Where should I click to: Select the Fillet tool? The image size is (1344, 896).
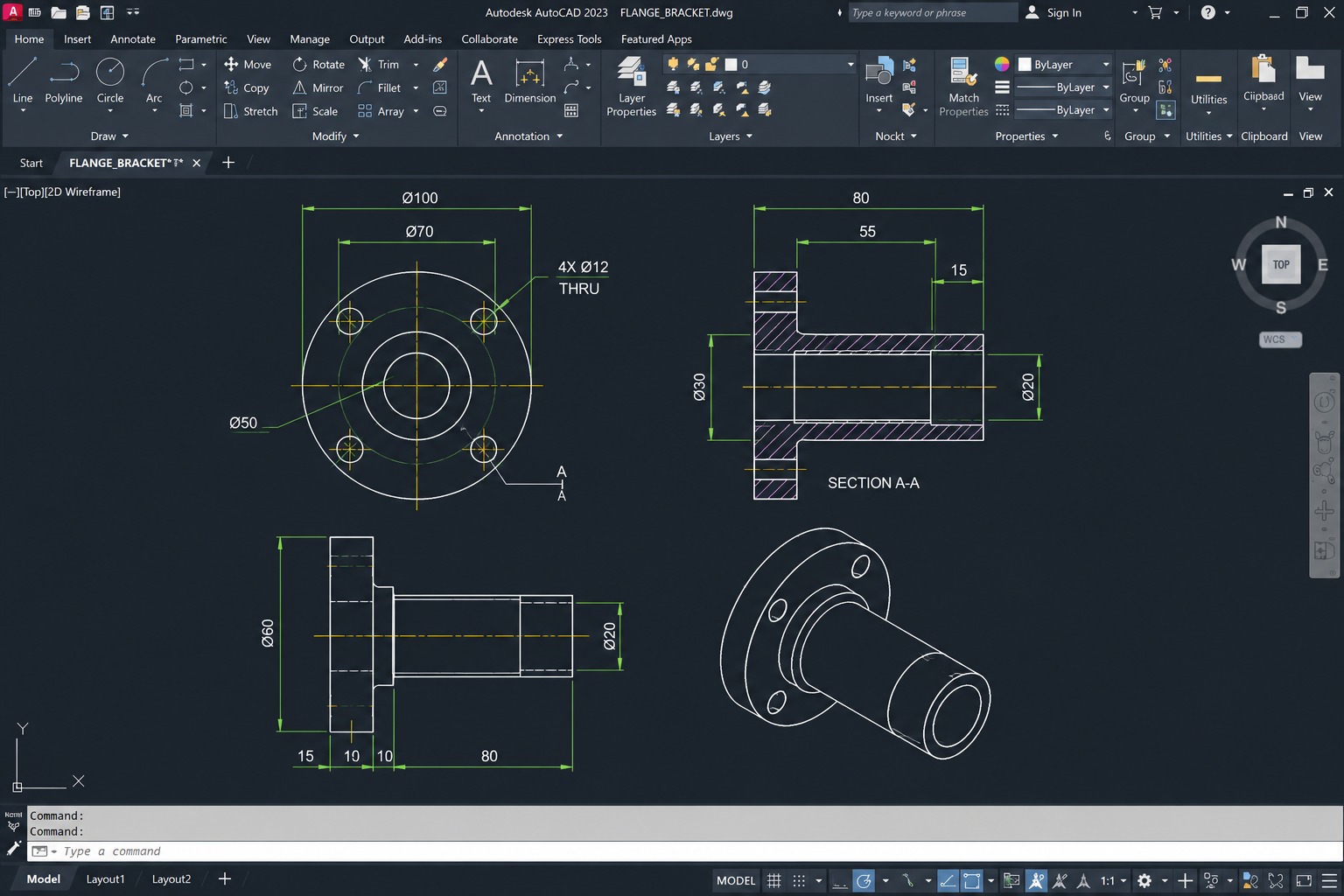379,87
